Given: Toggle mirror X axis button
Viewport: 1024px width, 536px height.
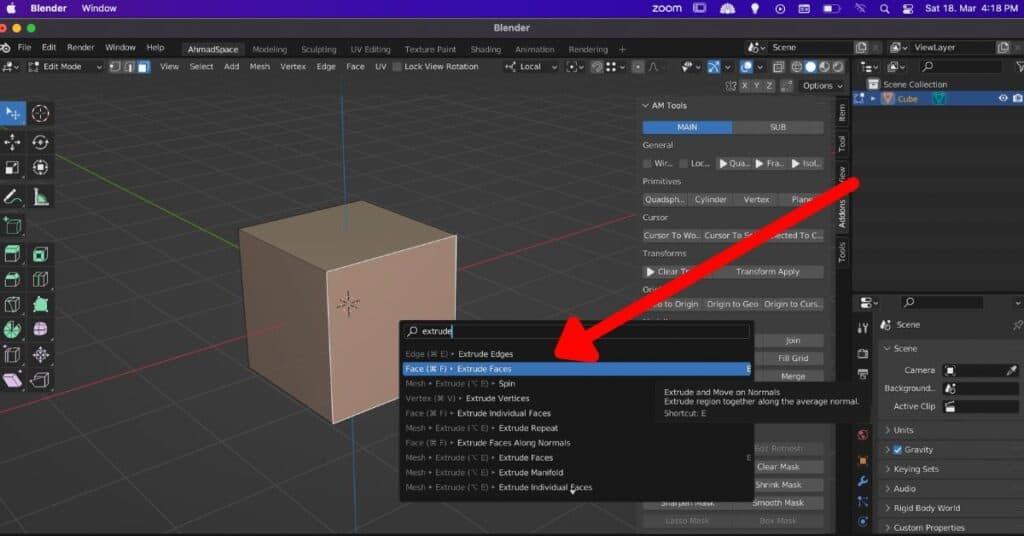Looking at the screenshot, I should click(744, 86).
